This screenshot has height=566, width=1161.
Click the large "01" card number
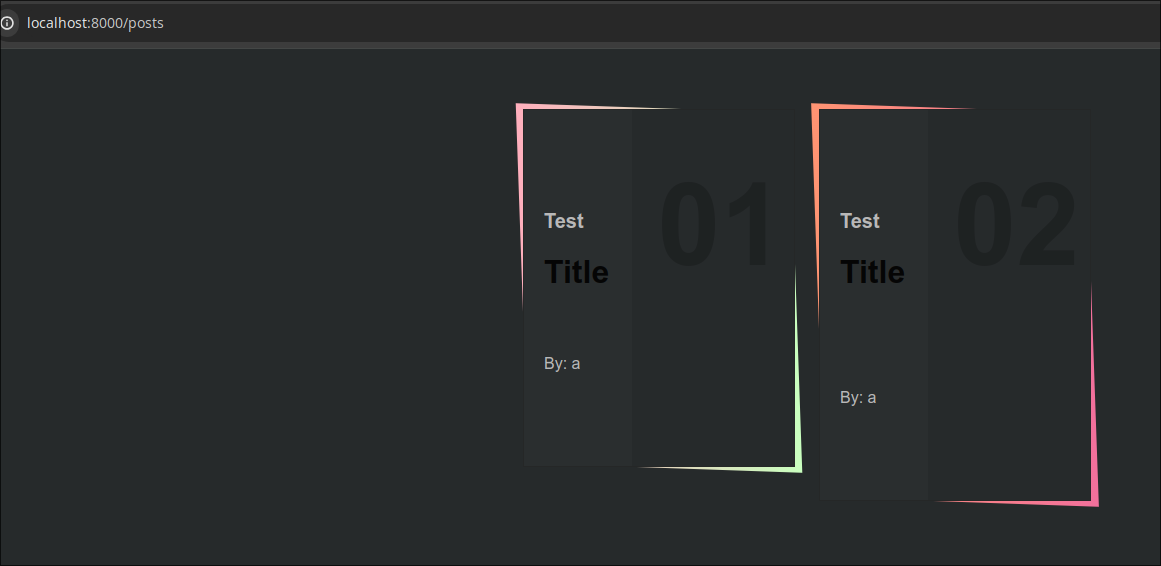tap(716, 225)
